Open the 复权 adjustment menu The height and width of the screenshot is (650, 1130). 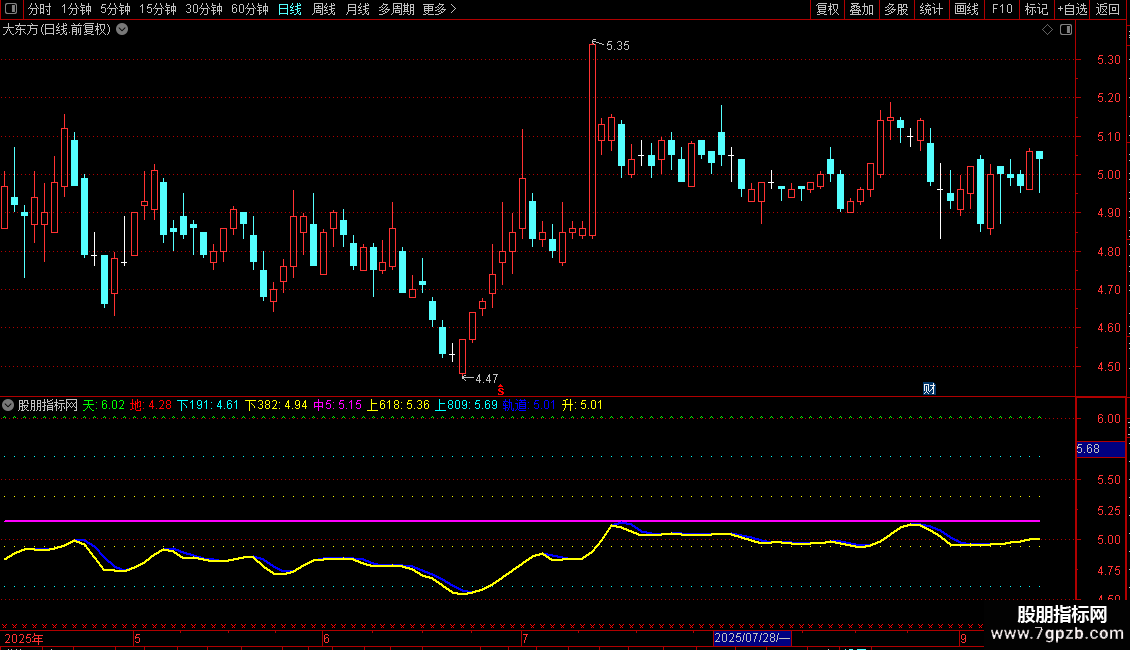pyautogui.click(x=827, y=9)
